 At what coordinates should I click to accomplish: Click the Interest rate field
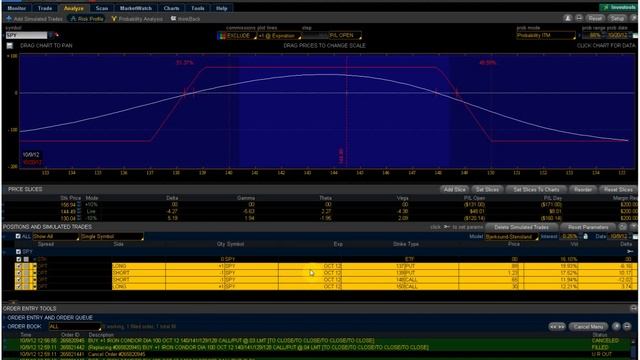click(569, 236)
